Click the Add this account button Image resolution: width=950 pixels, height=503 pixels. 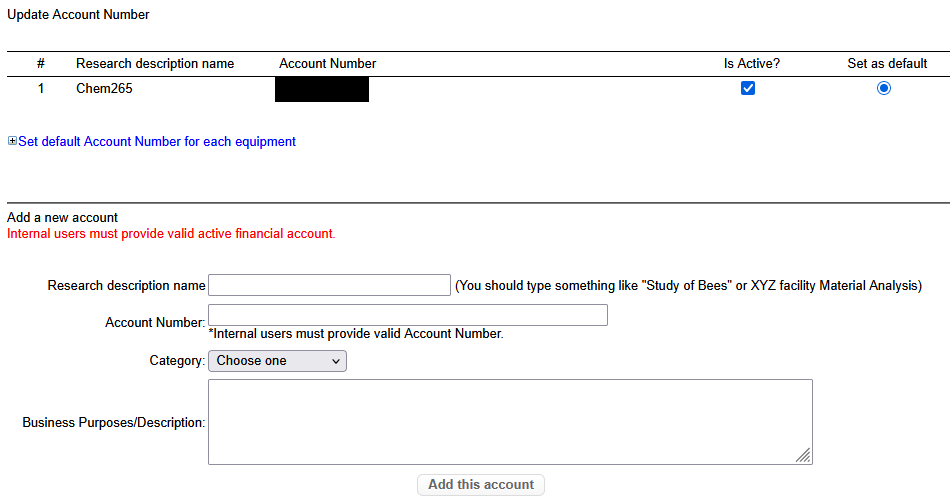pos(481,485)
